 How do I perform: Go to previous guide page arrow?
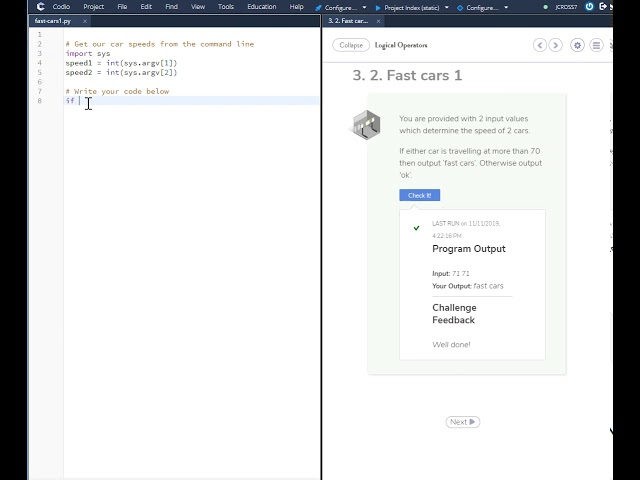coord(540,45)
